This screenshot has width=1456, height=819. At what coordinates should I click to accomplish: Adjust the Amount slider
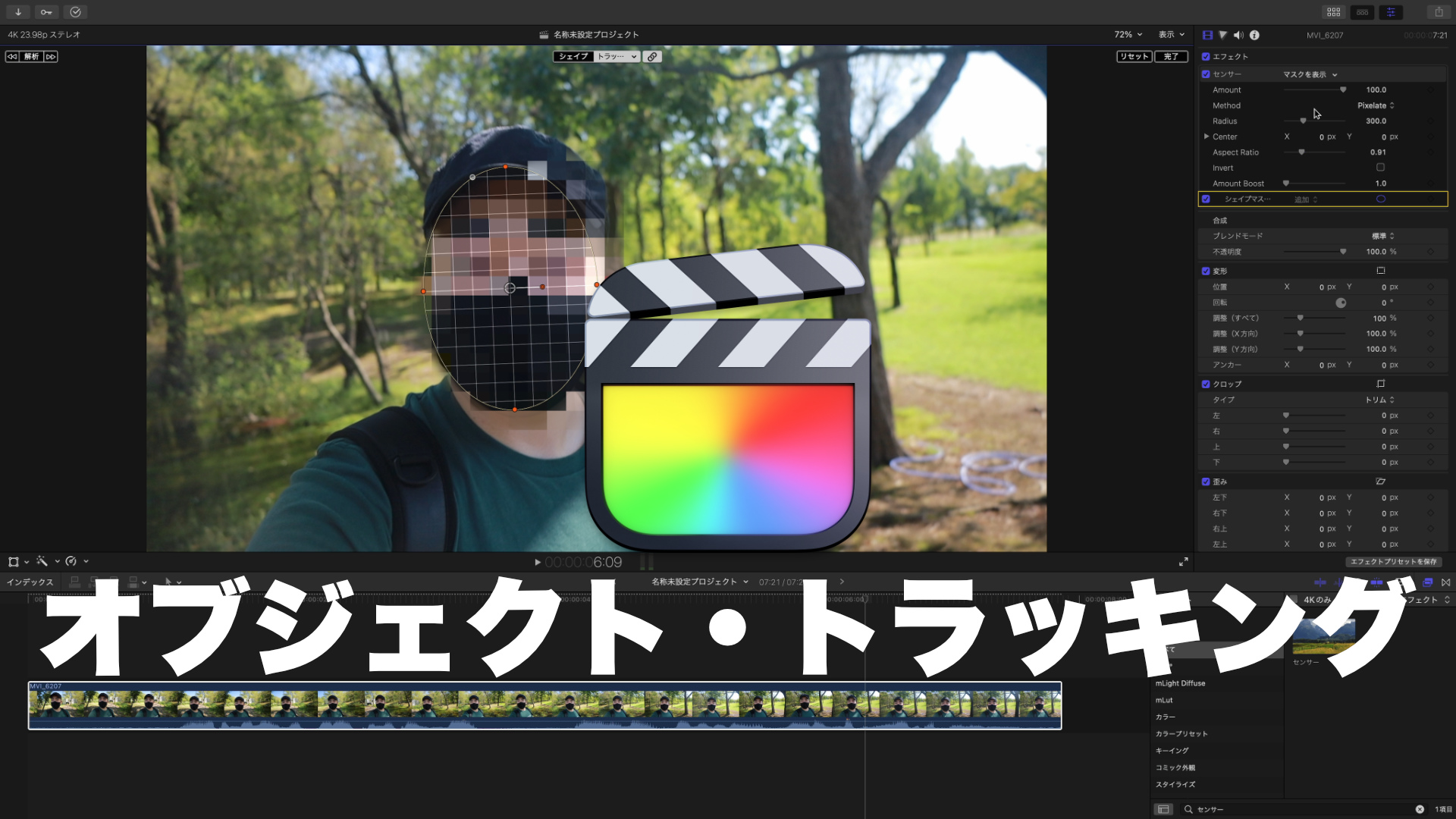click(1314, 90)
